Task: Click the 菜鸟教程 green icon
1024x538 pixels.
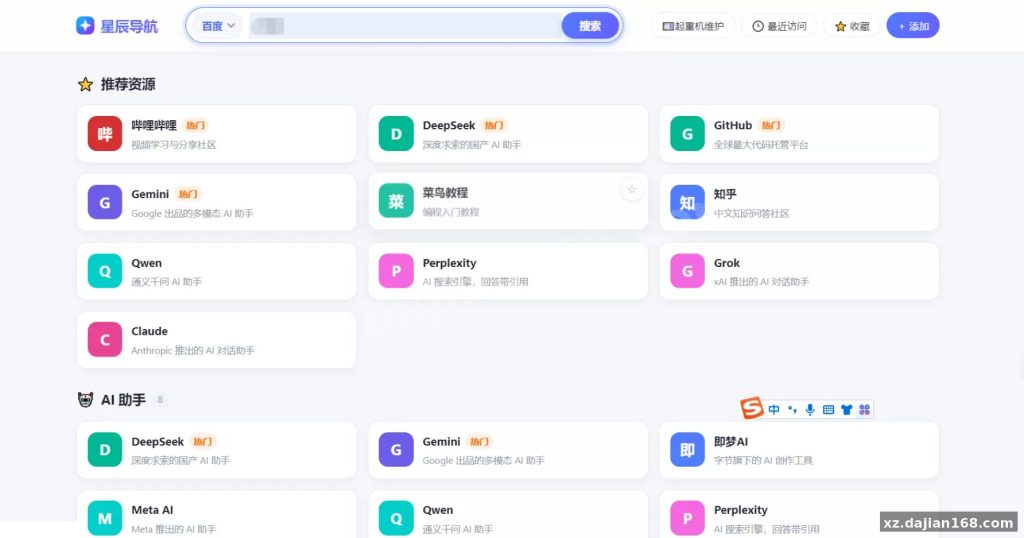Action: click(396, 201)
